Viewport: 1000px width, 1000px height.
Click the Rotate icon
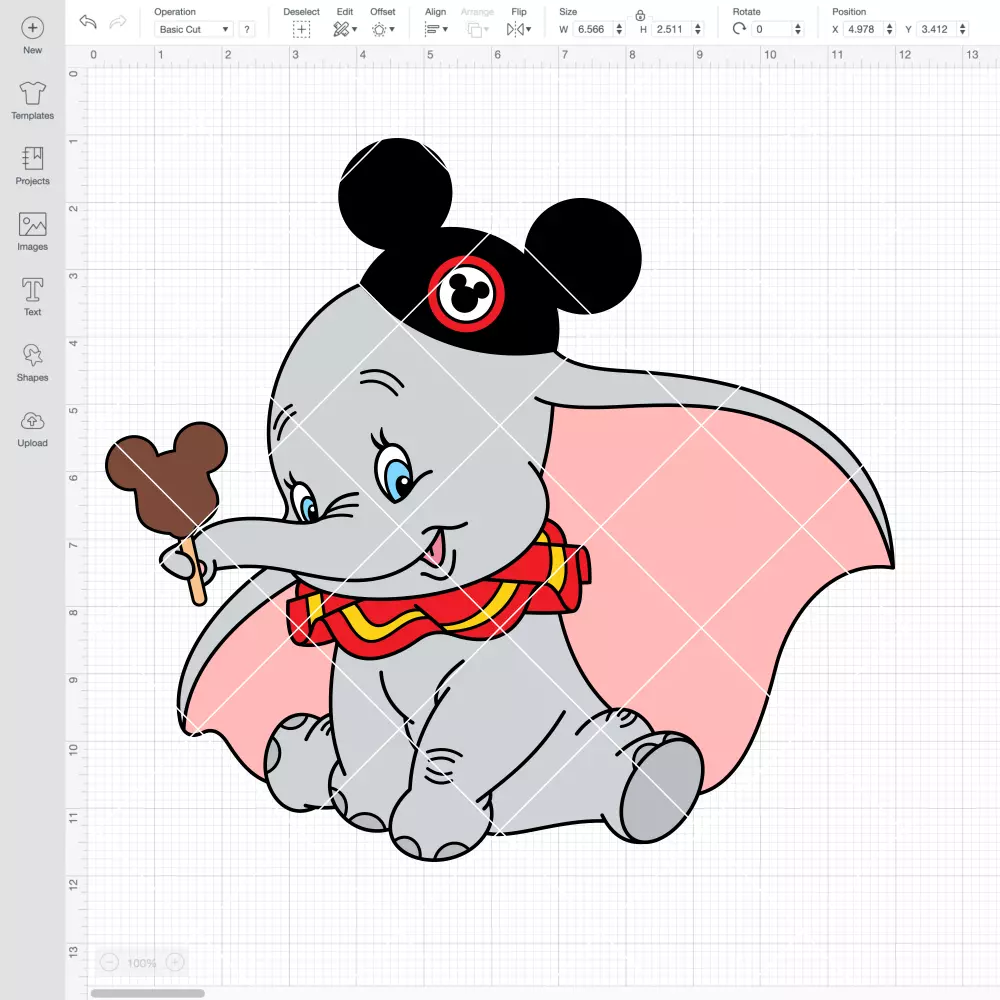point(739,29)
